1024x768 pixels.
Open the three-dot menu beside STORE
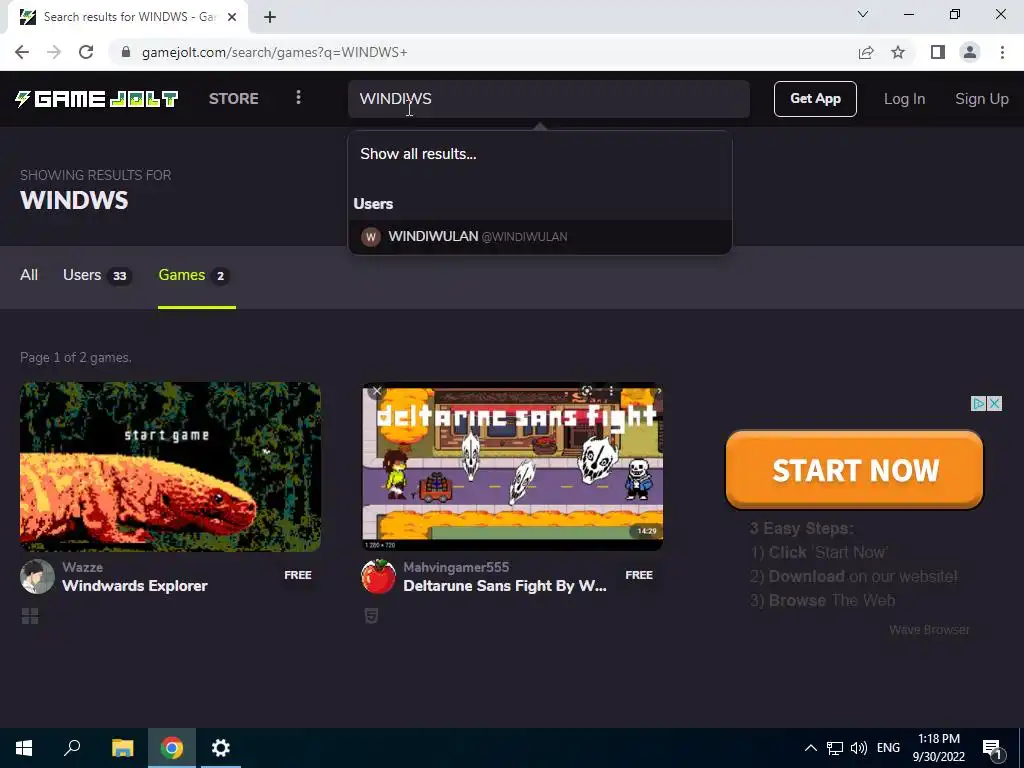pos(298,98)
